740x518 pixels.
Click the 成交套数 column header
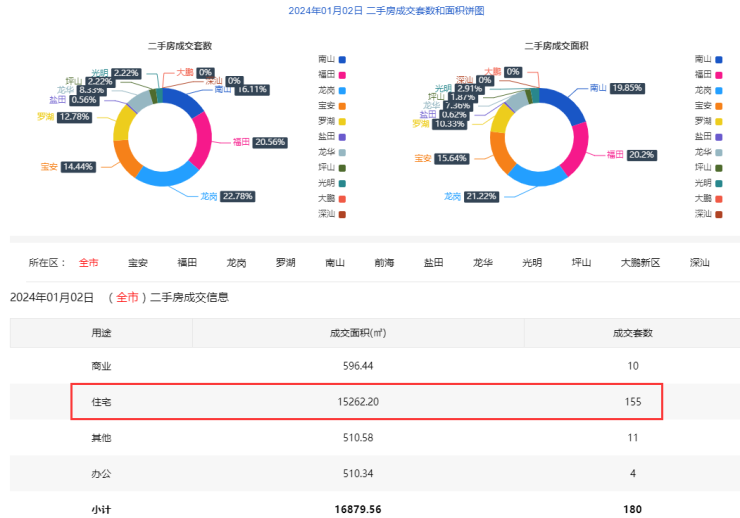point(632,333)
